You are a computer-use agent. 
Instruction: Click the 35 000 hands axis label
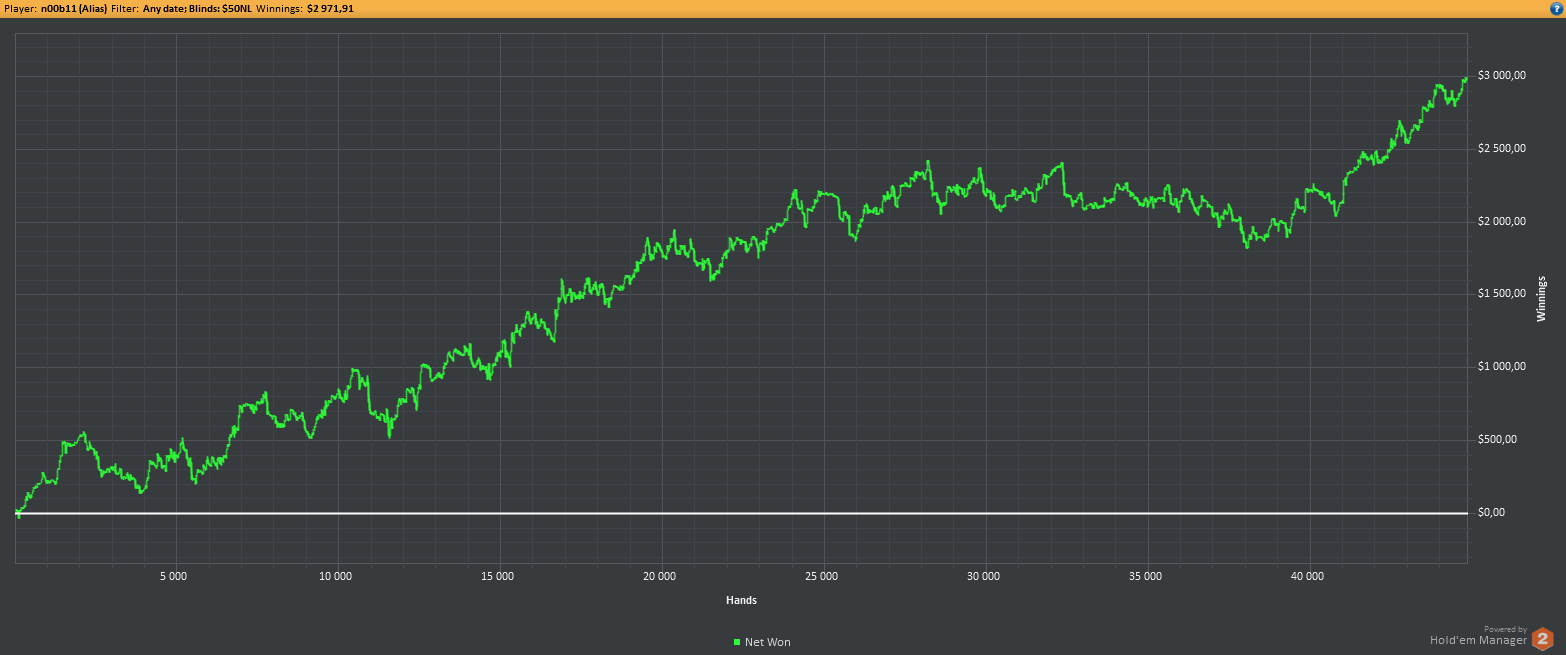click(x=1145, y=577)
